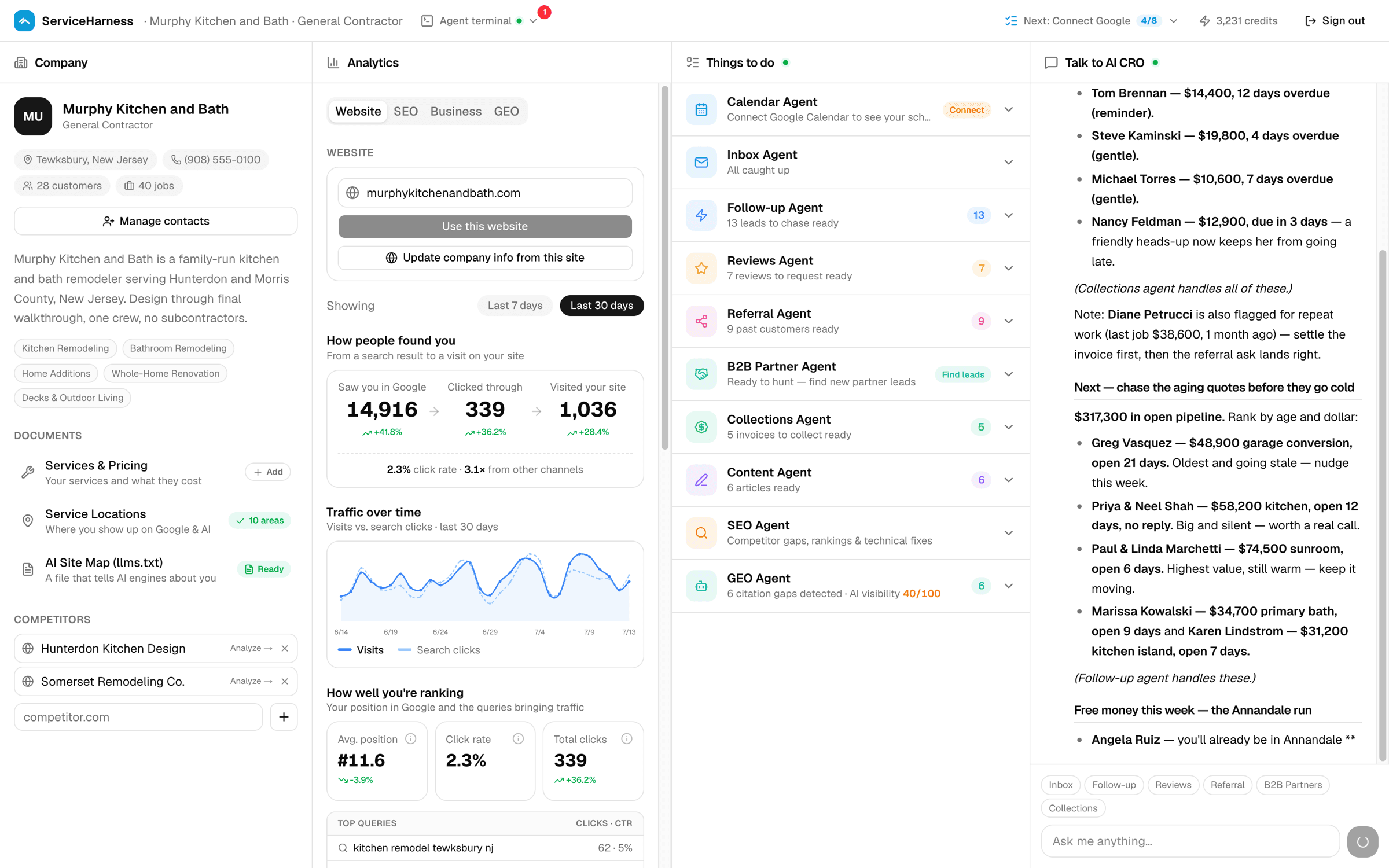
Task: Click the Inbox Agent envelope icon
Action: tap(701, 163)
